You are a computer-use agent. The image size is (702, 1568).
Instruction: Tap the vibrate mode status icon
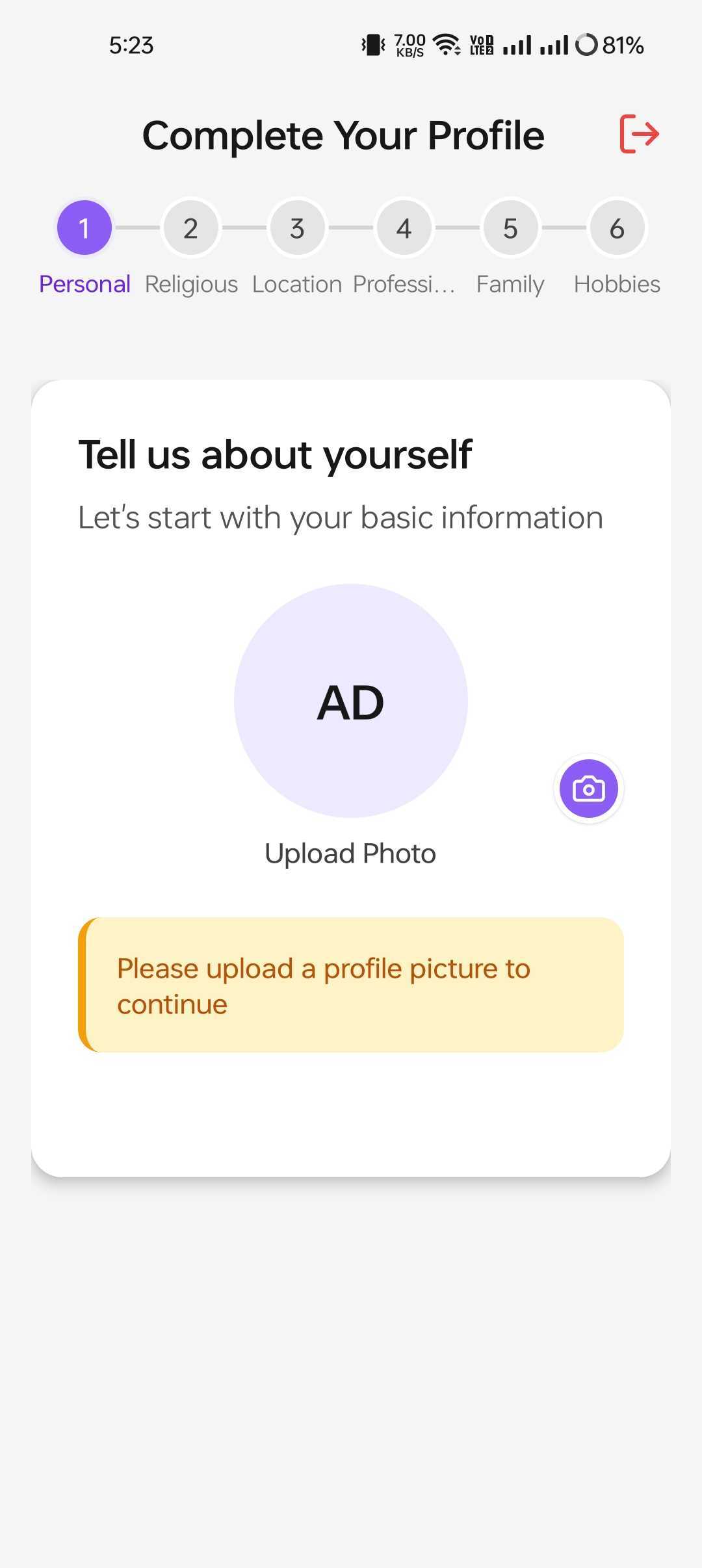coord(373,45)
